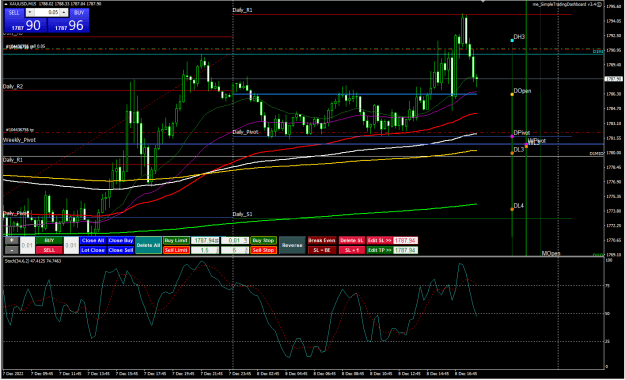Click the Reverse button
The image size is (625, 380).
point(292,245)
